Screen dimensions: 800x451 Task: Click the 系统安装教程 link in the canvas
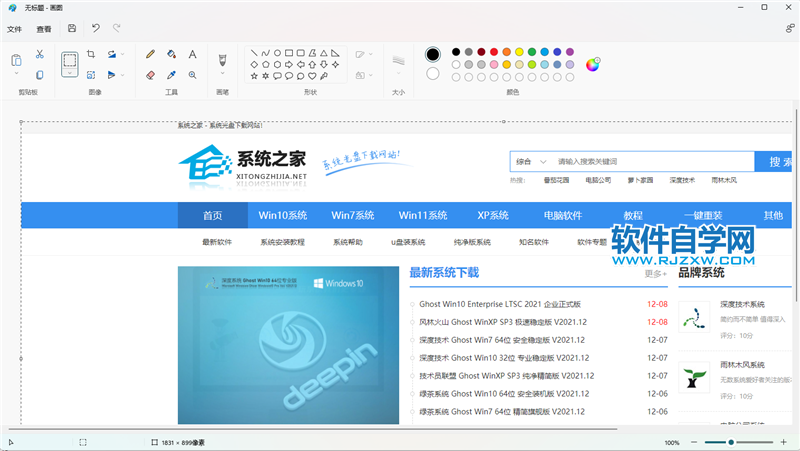click(x=283, y=242)
